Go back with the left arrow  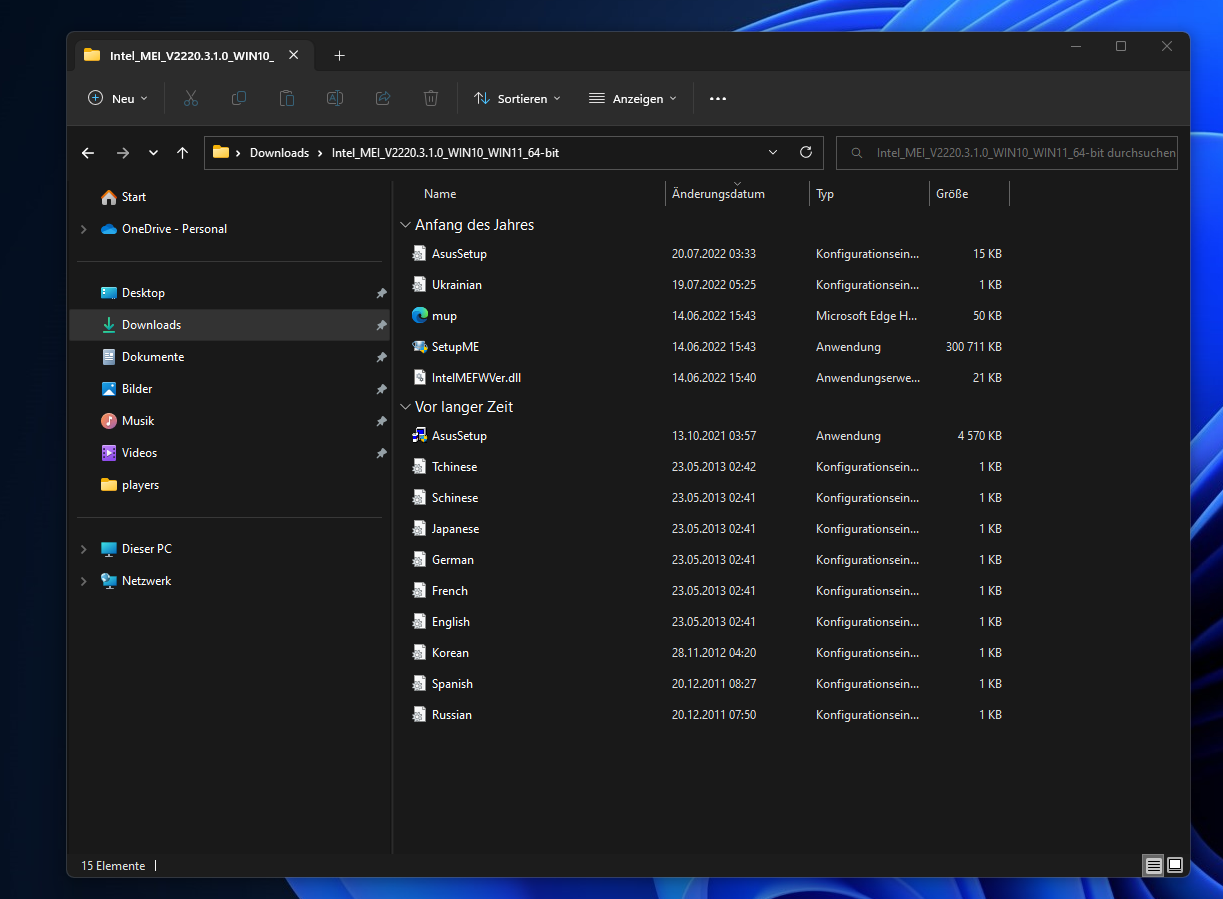(88, 153)
